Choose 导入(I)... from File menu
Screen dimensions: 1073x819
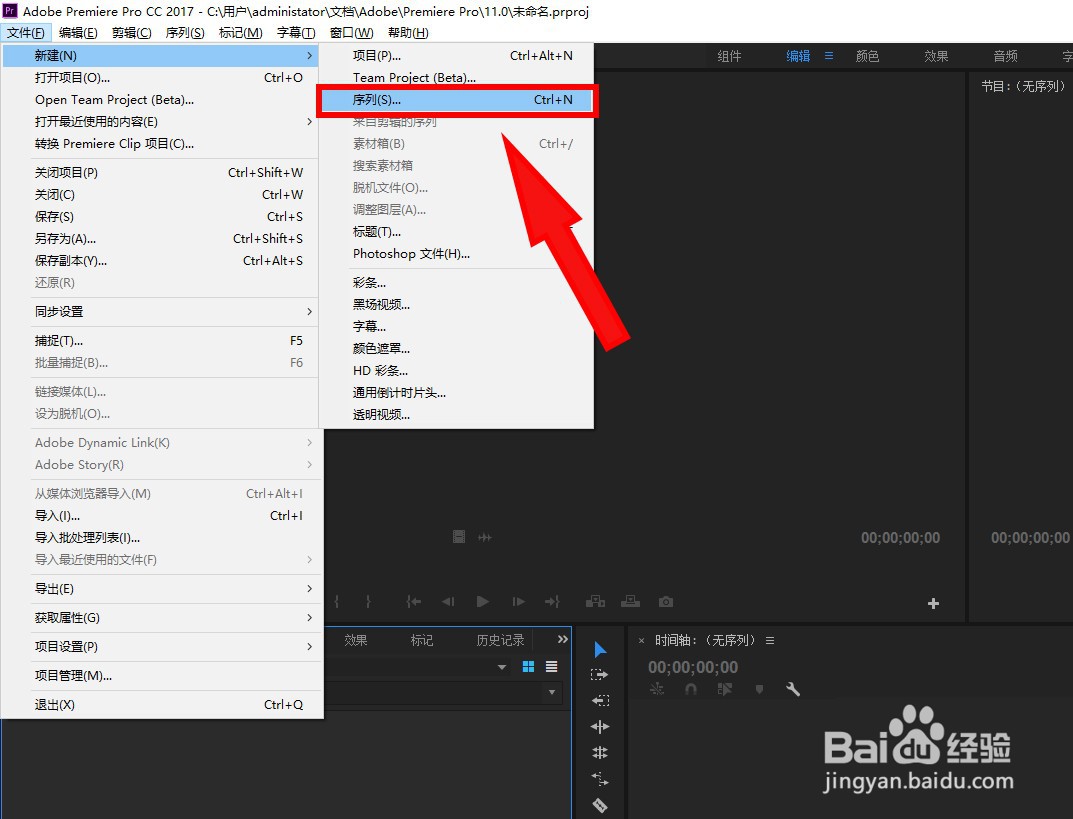tap(162, 515)
